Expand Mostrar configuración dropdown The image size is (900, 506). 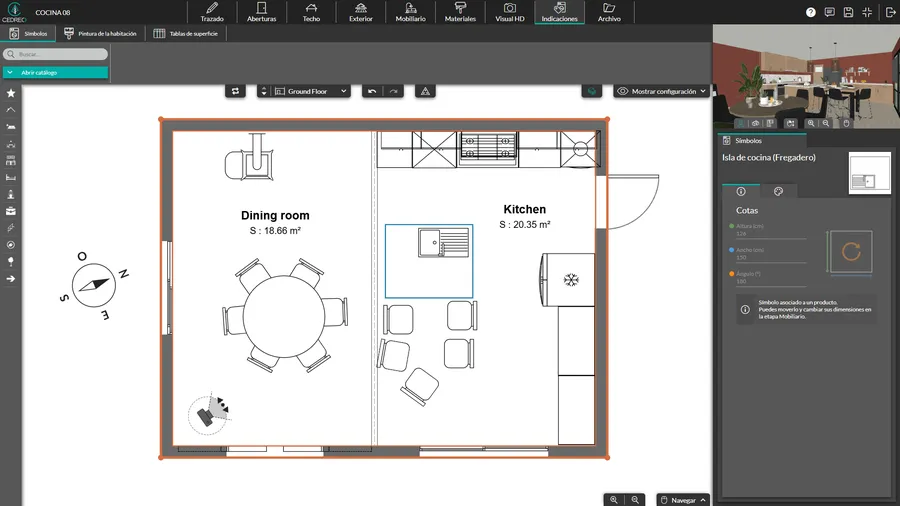click(x=662, y=91)
